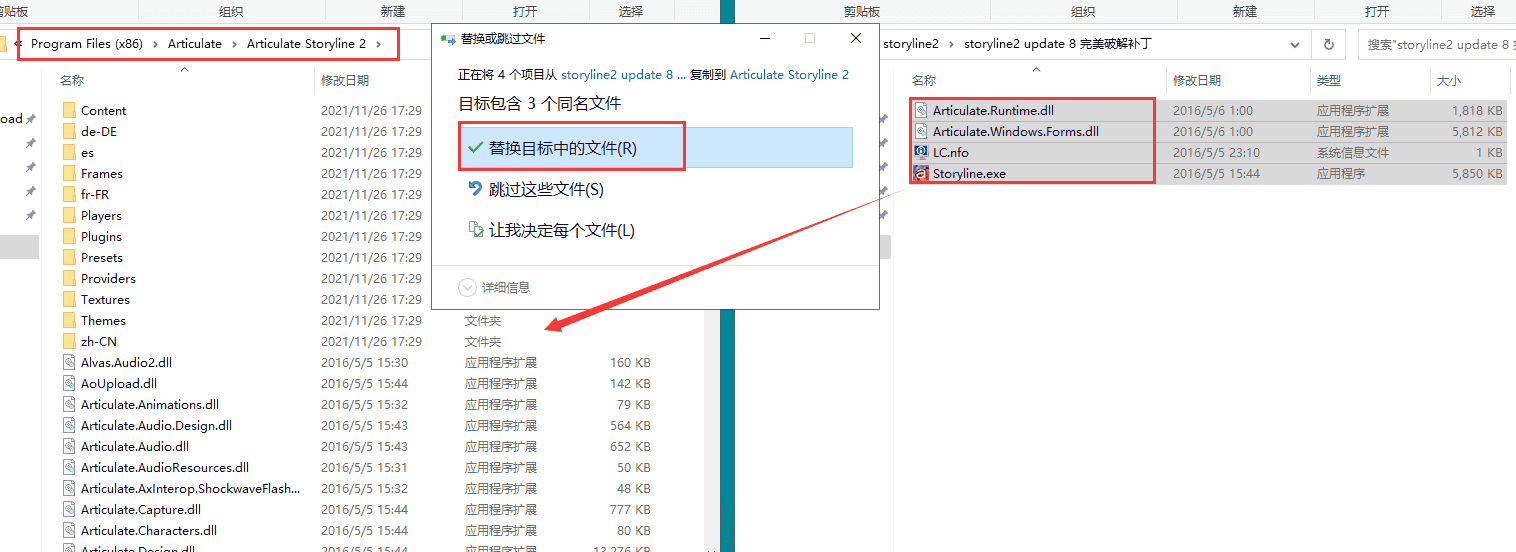This screenshot has height=552, width=1516.
Task: Sort the left window by 名称 column
Action: click(x=72, y=80)
